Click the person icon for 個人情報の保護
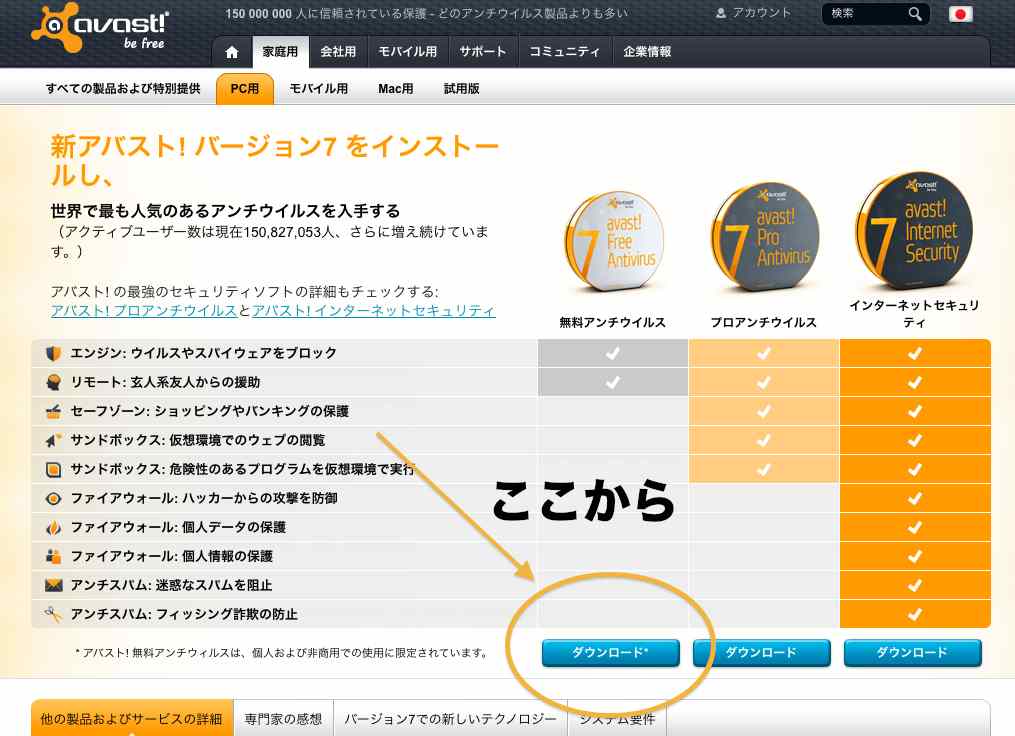The width and height of the screenshot is (1015, 736). tap(54, 556)
